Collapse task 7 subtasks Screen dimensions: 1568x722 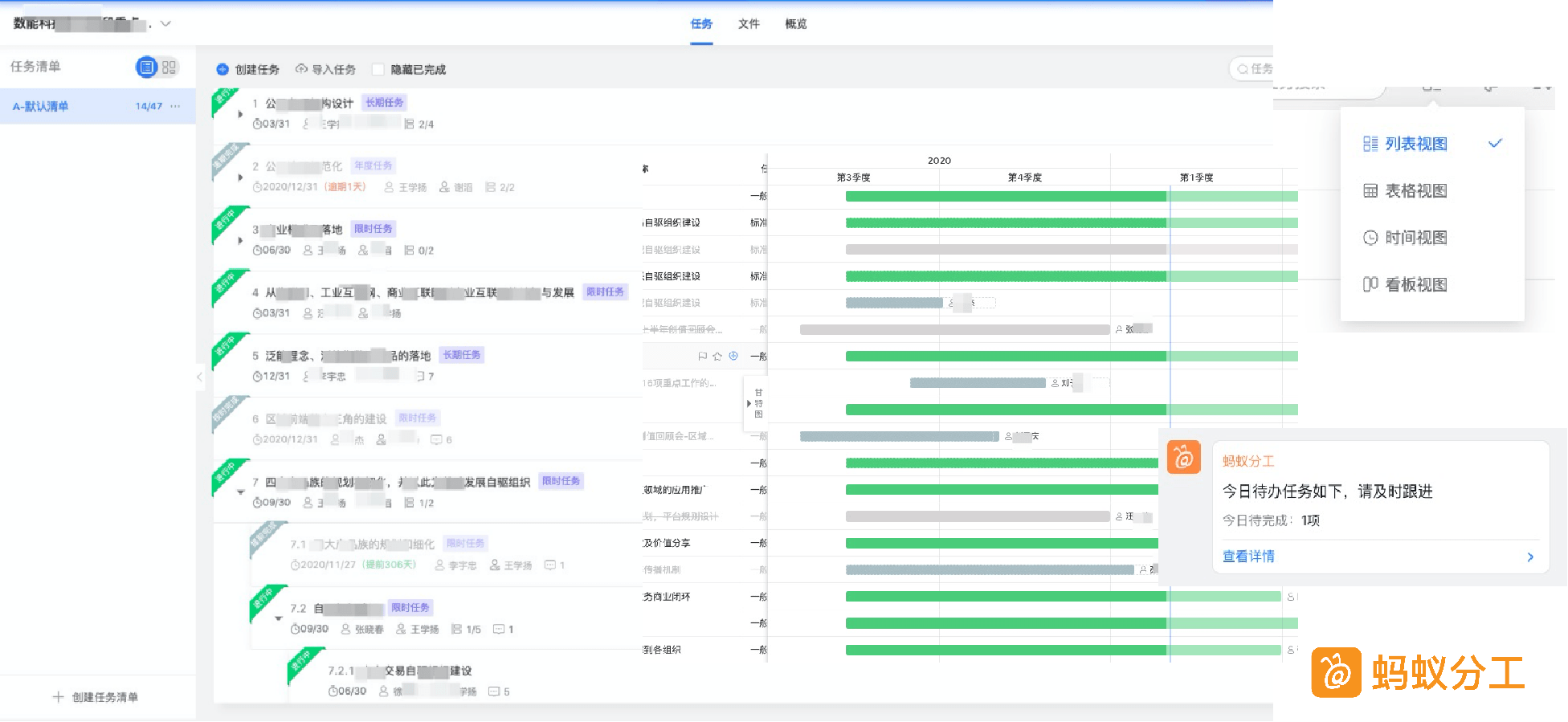point(240,492)
